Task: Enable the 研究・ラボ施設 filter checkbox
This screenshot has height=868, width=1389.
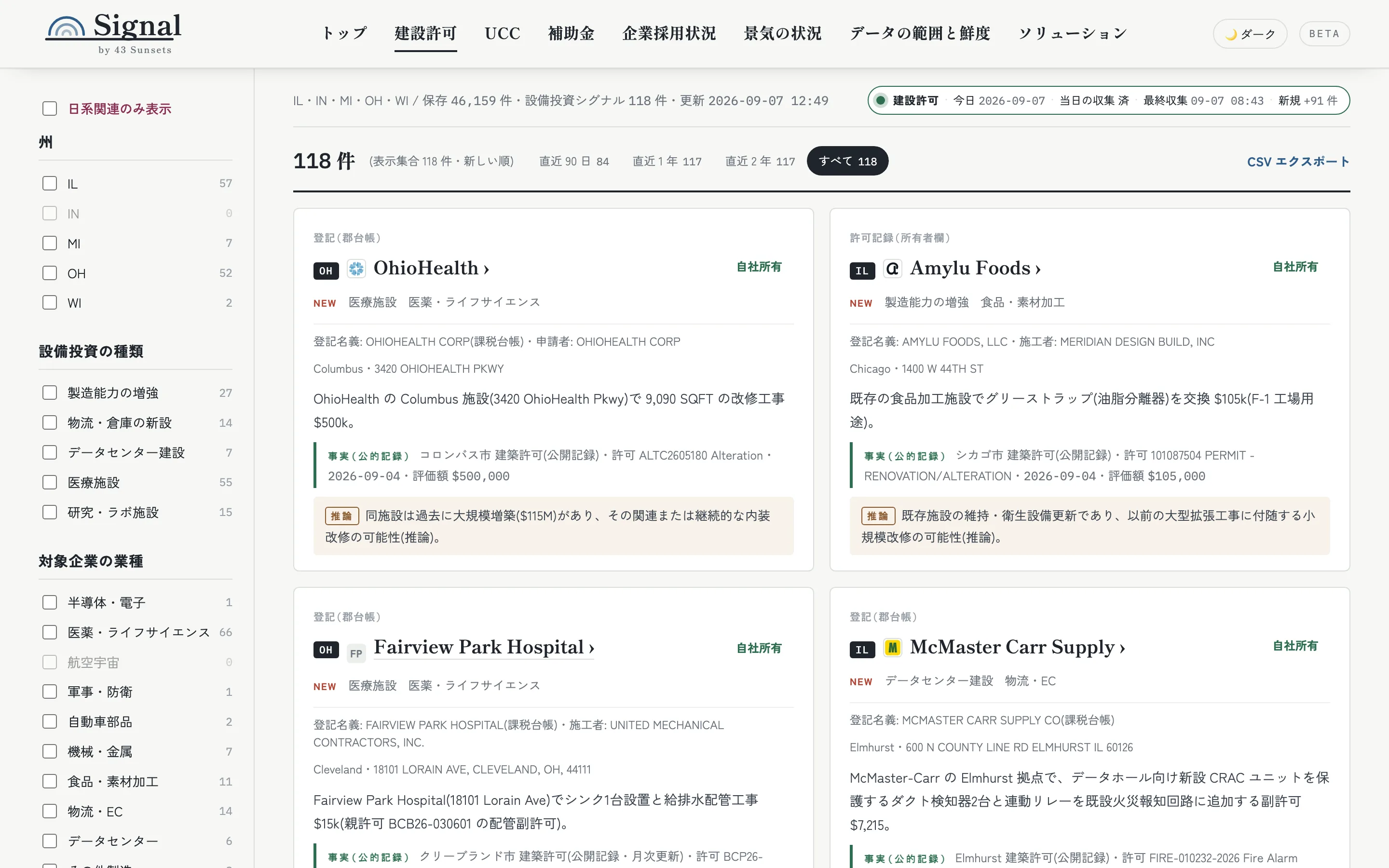Action: point(50,512)
